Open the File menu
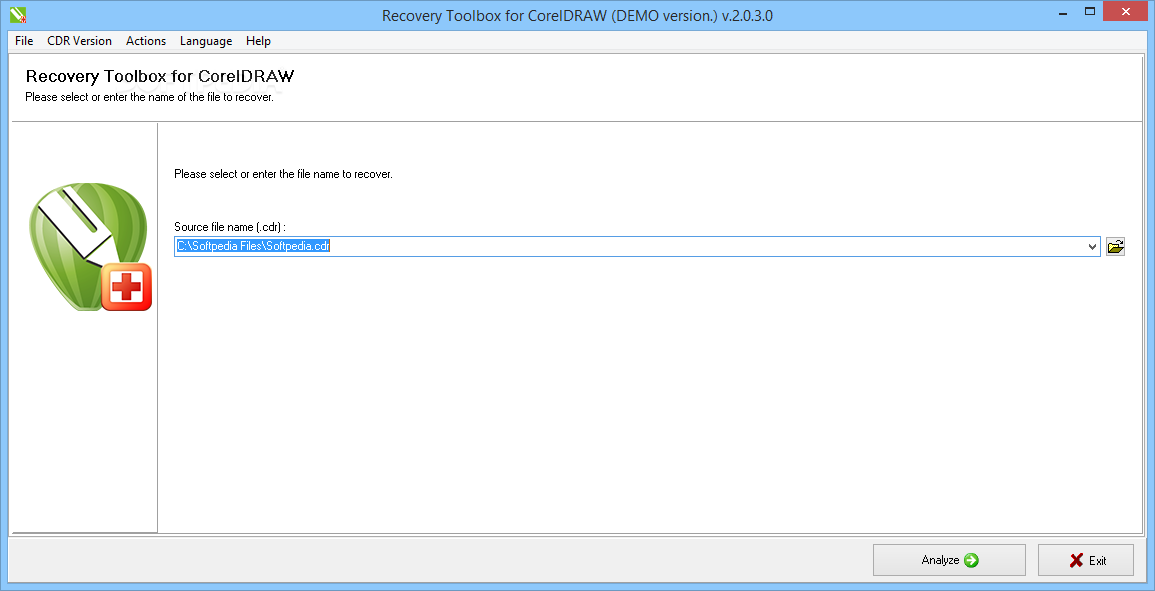Screen dimensions: 1155x591 tap(24, 41)
